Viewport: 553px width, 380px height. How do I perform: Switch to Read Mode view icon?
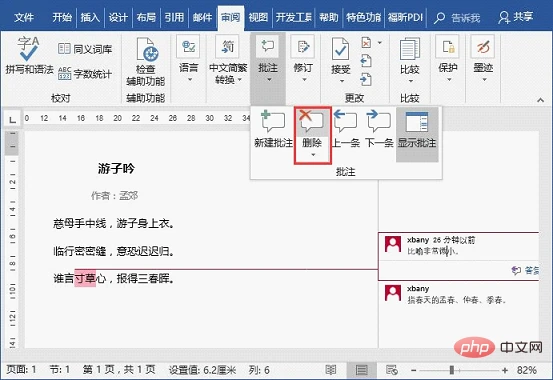(330, 370)
